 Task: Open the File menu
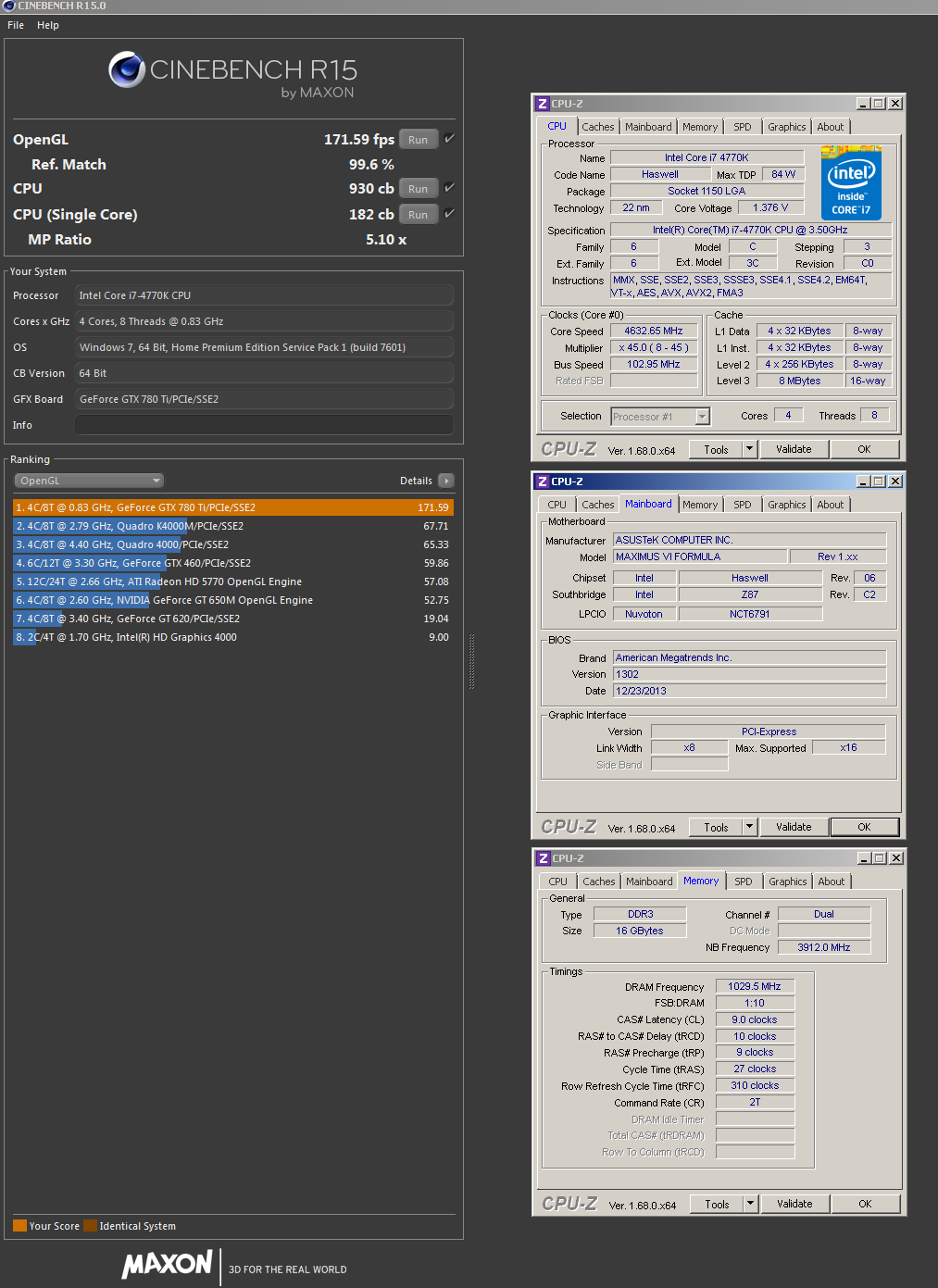(x=16, y=25)
